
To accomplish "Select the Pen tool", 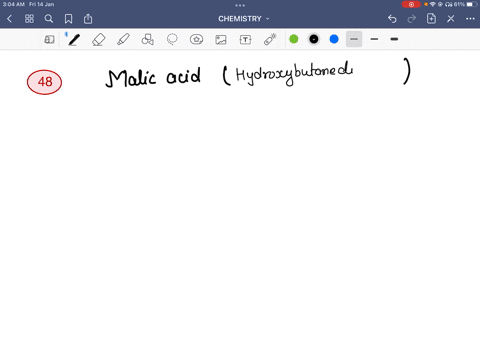I will [74, 39].
